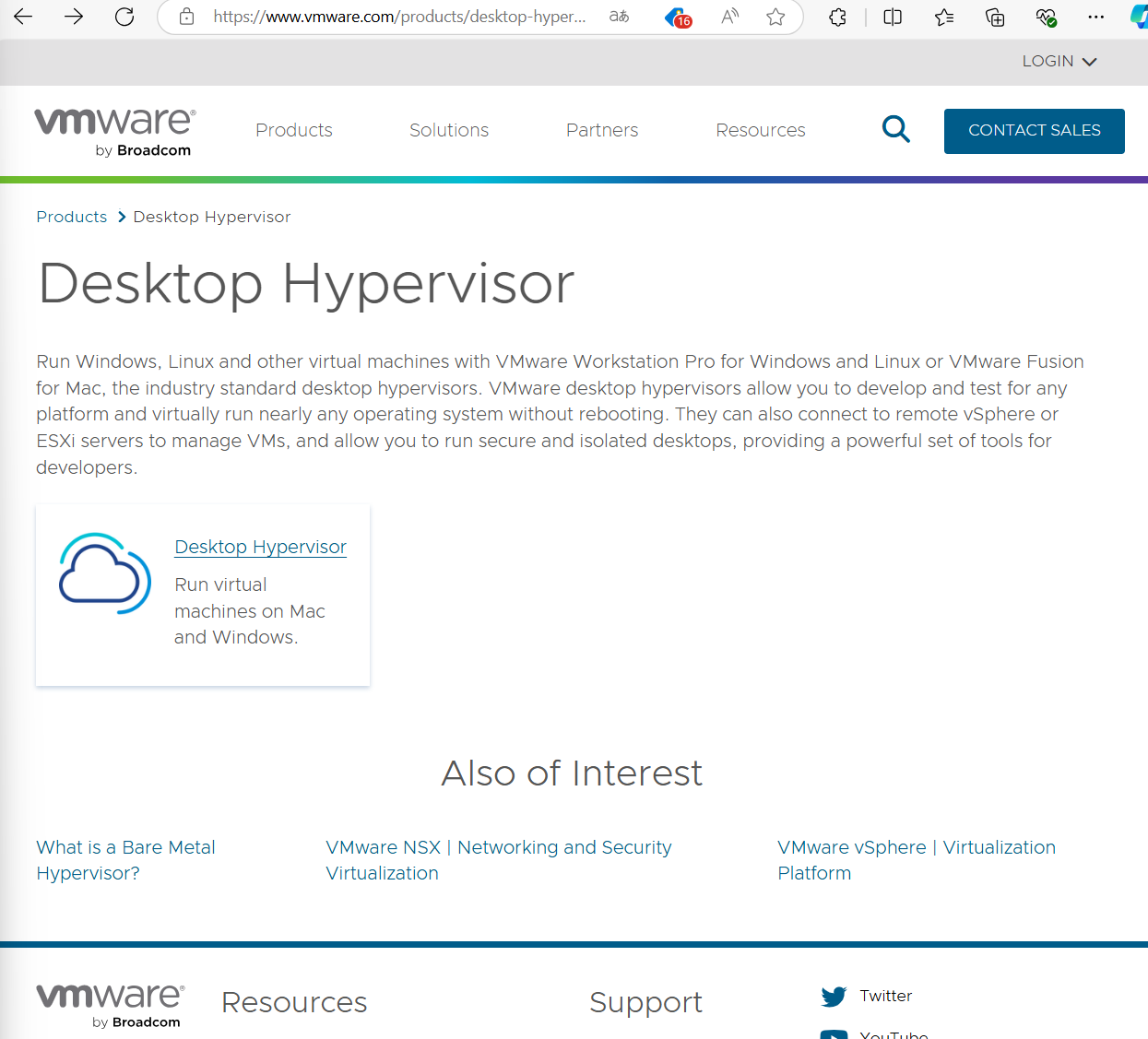
Task: Click the browser address bar URL
Action: pos(399,17)
